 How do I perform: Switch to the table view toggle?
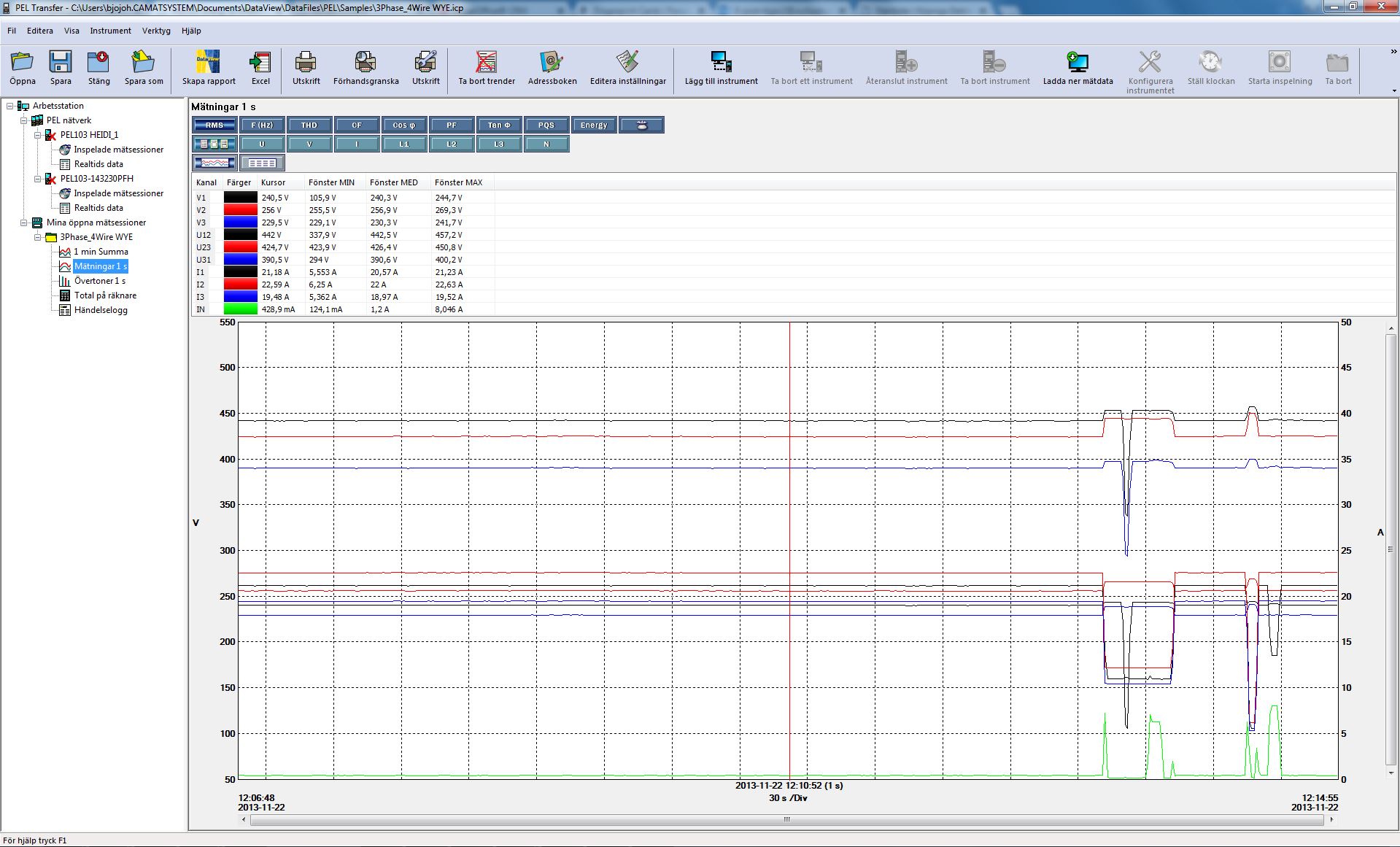262,163
